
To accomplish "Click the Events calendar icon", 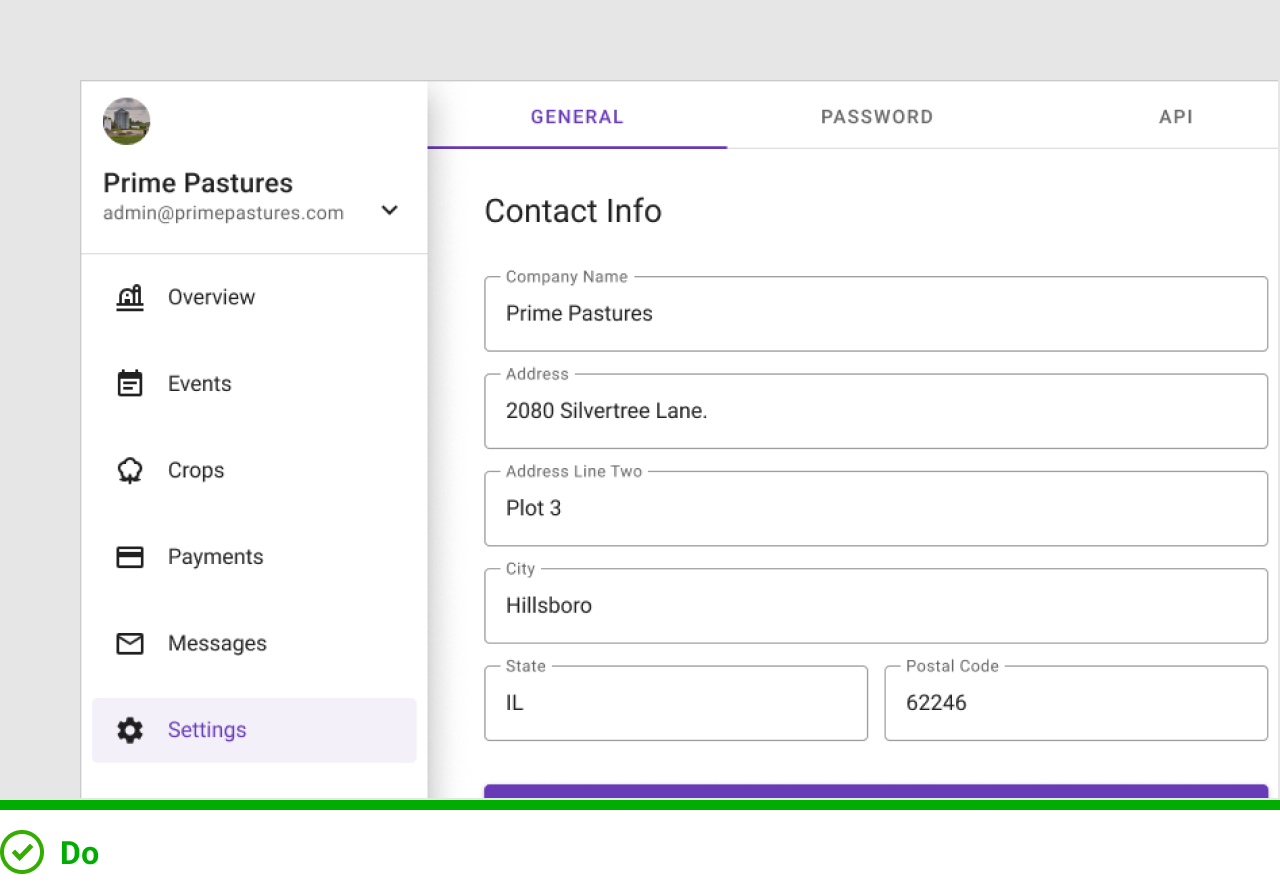I will 130,384.
